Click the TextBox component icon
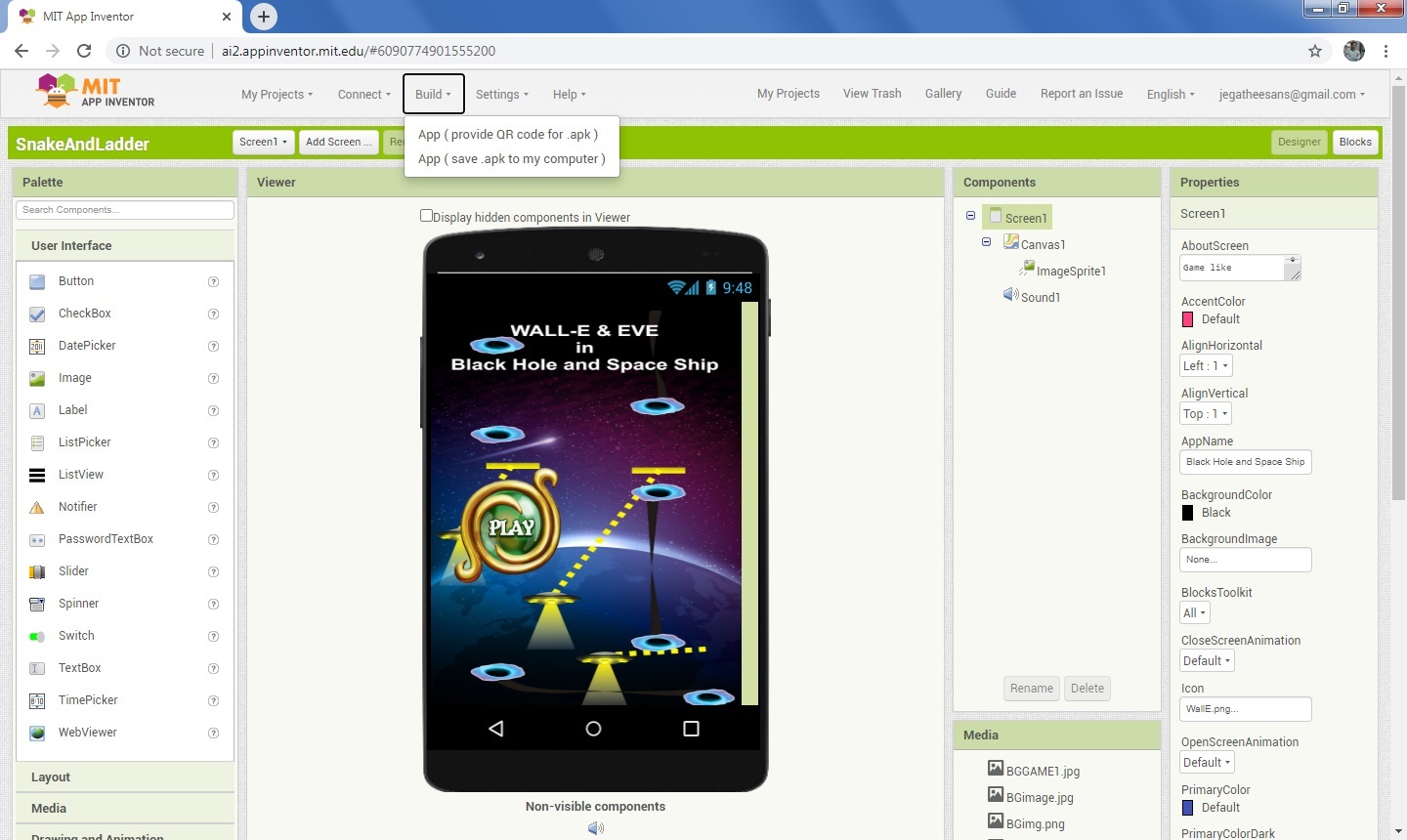Screen dimensions: 1407x840 click(37, 668)
